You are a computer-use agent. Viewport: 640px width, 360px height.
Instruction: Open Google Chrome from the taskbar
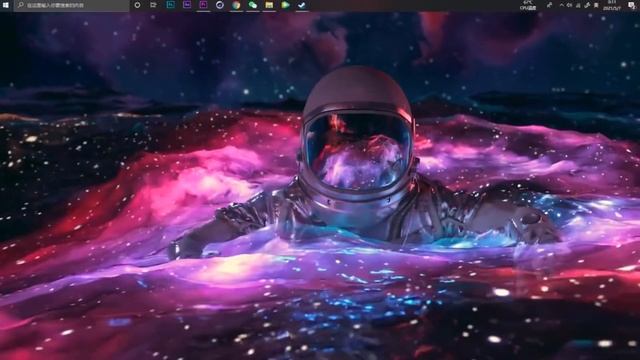tap(236, 5)
